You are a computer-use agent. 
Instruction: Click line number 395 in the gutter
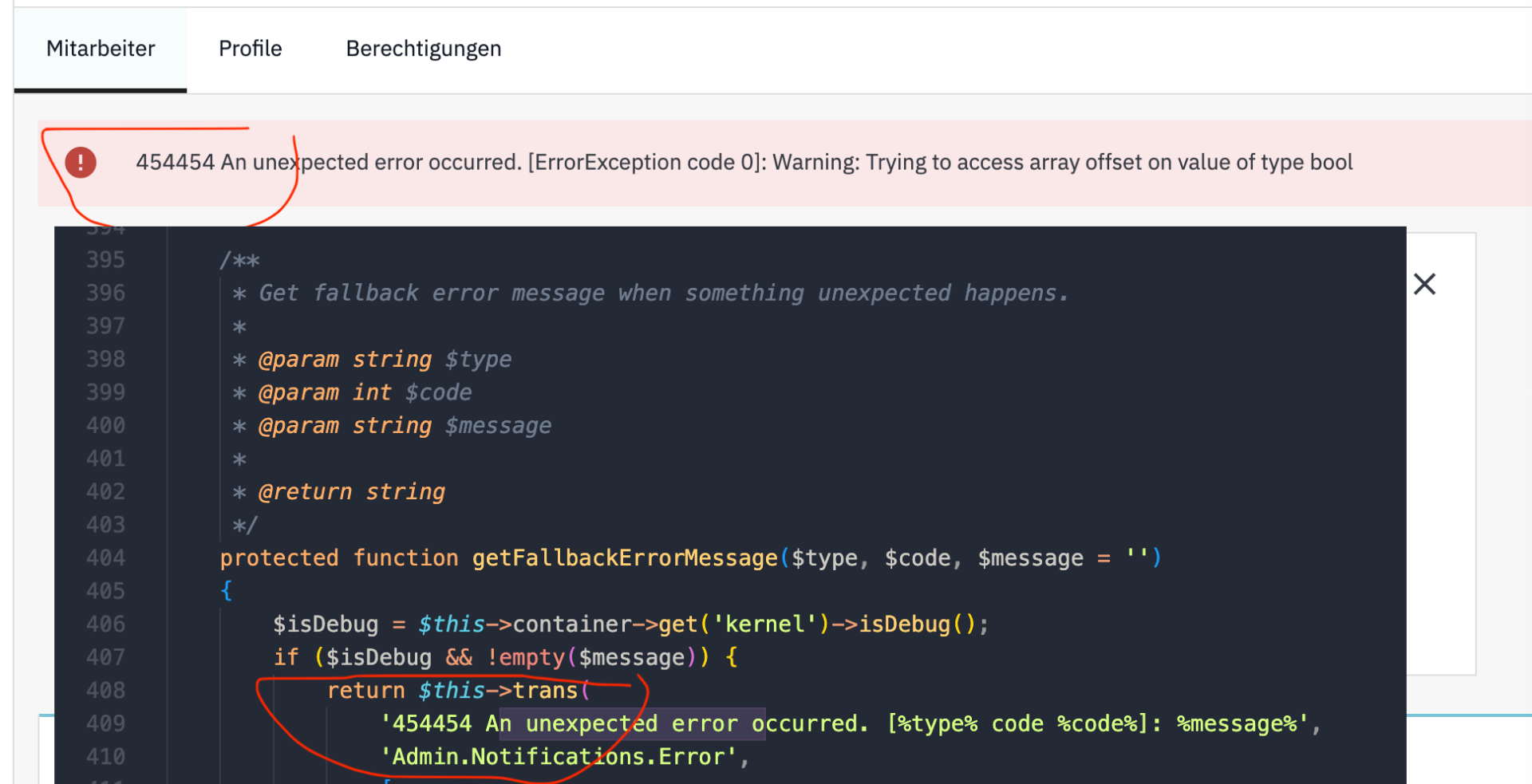[105, 259]
